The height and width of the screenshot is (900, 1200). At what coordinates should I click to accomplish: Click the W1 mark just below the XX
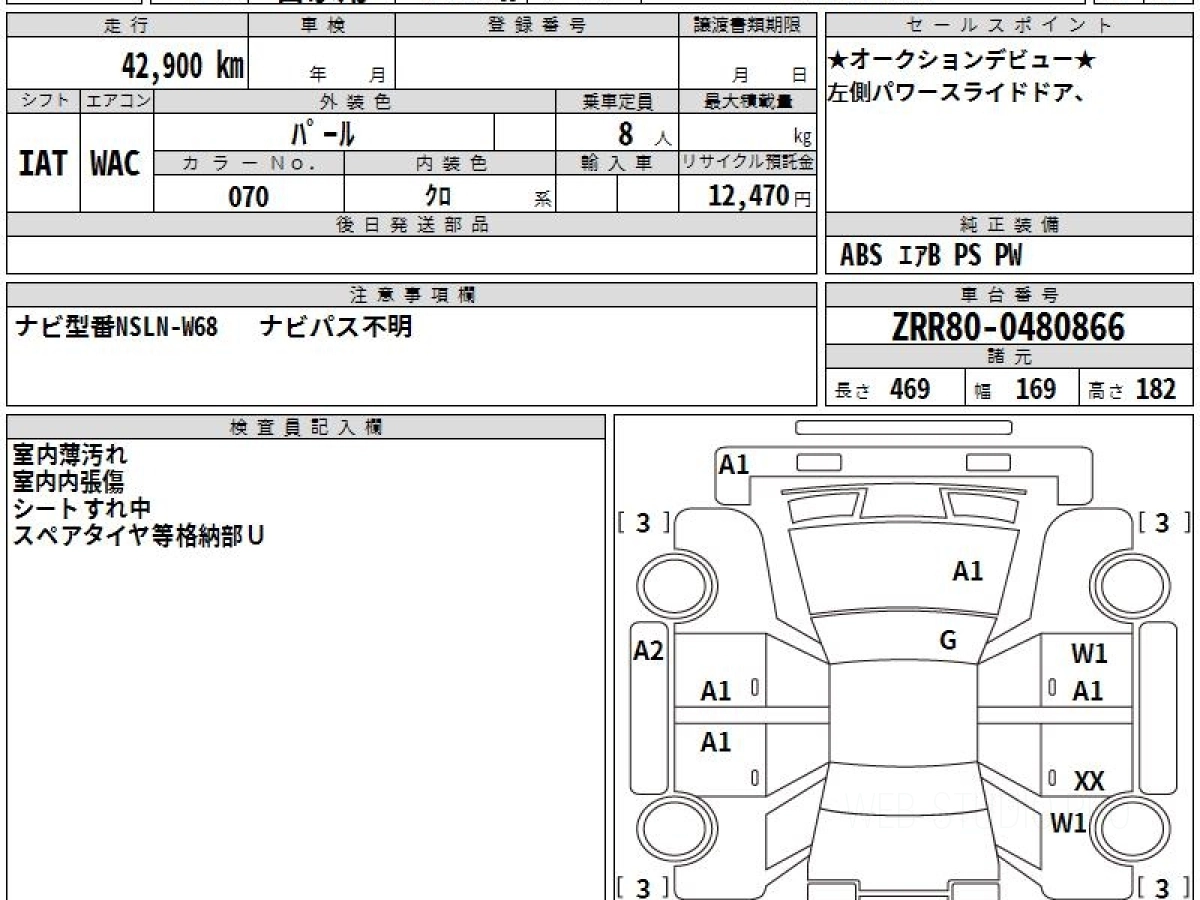[1068, 823]
